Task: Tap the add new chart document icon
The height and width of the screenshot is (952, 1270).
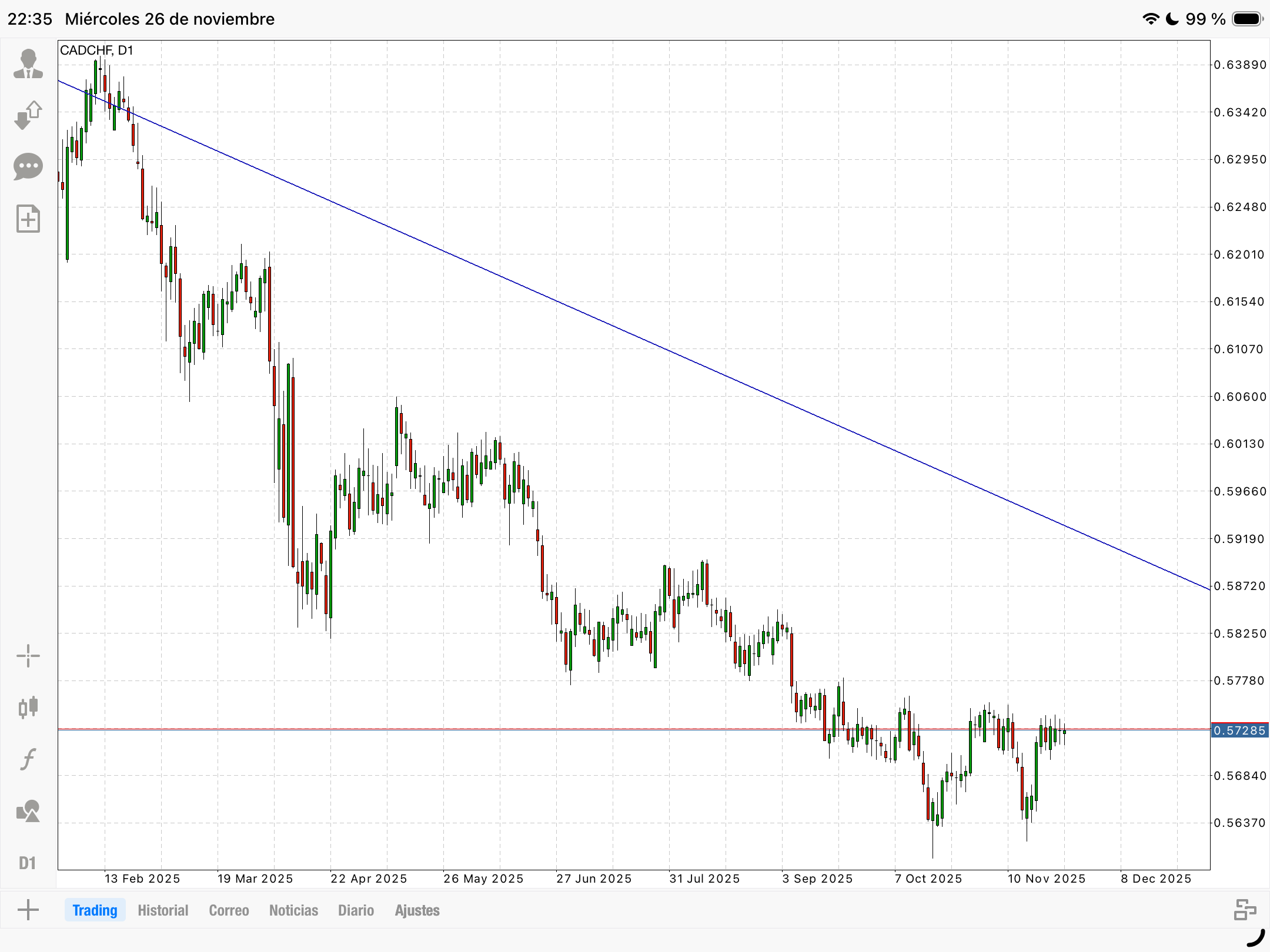Action: [28, 219]
